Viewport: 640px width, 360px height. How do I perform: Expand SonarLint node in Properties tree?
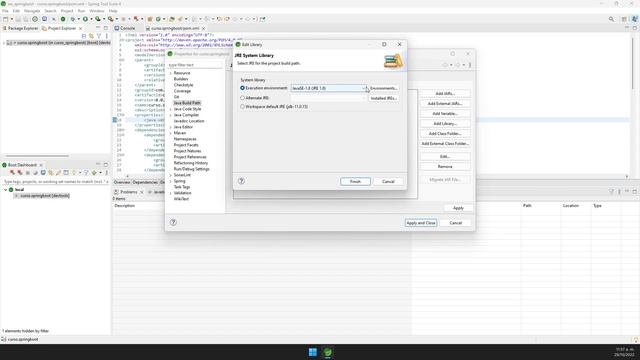[x=171, y=175]
